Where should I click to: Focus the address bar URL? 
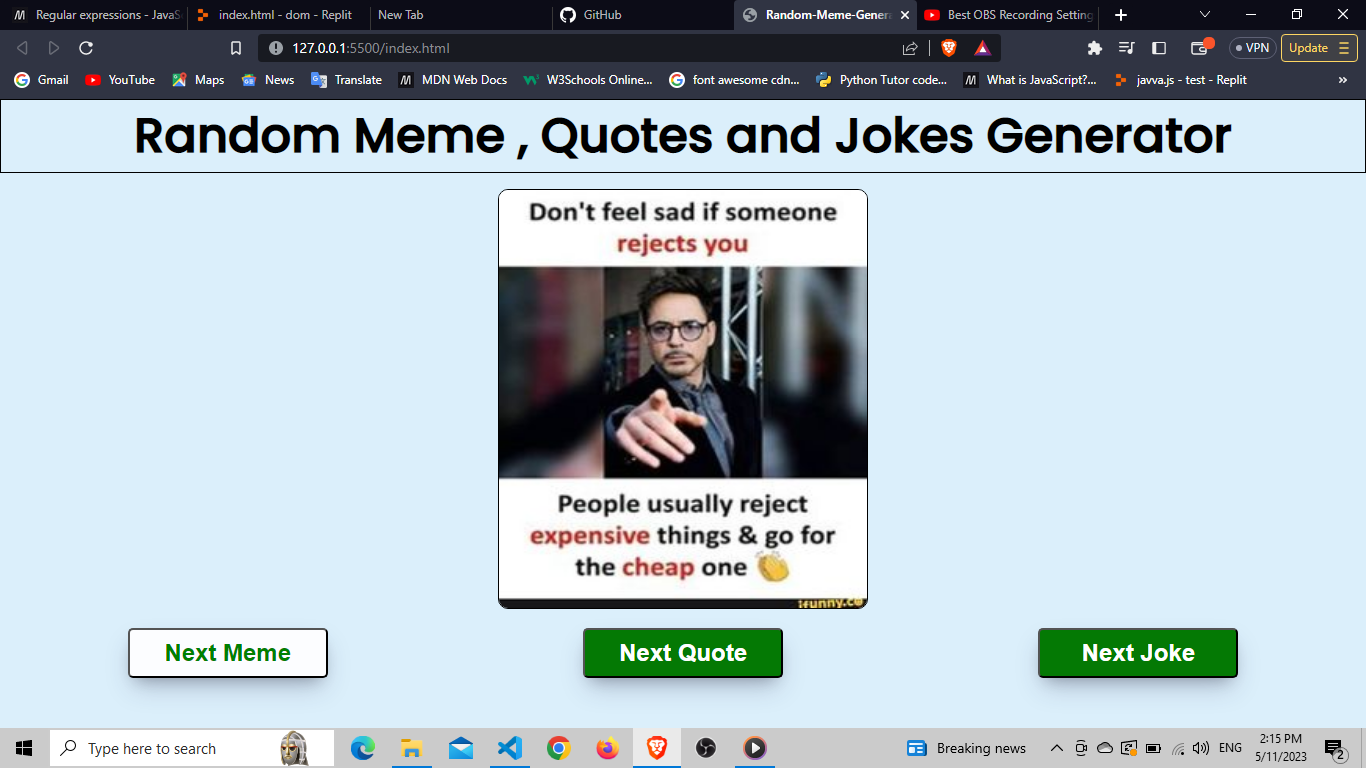tap(371, 48)
